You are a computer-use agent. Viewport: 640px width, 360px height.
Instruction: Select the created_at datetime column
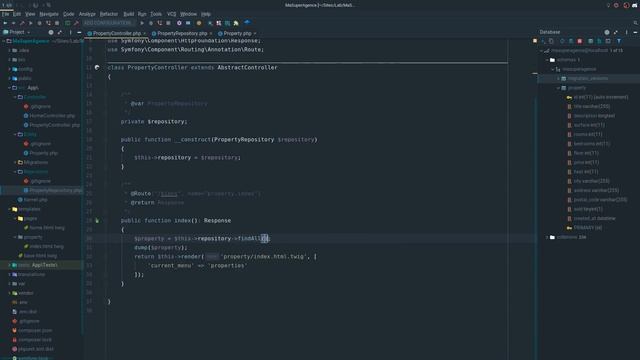click(x=591, y=219)
